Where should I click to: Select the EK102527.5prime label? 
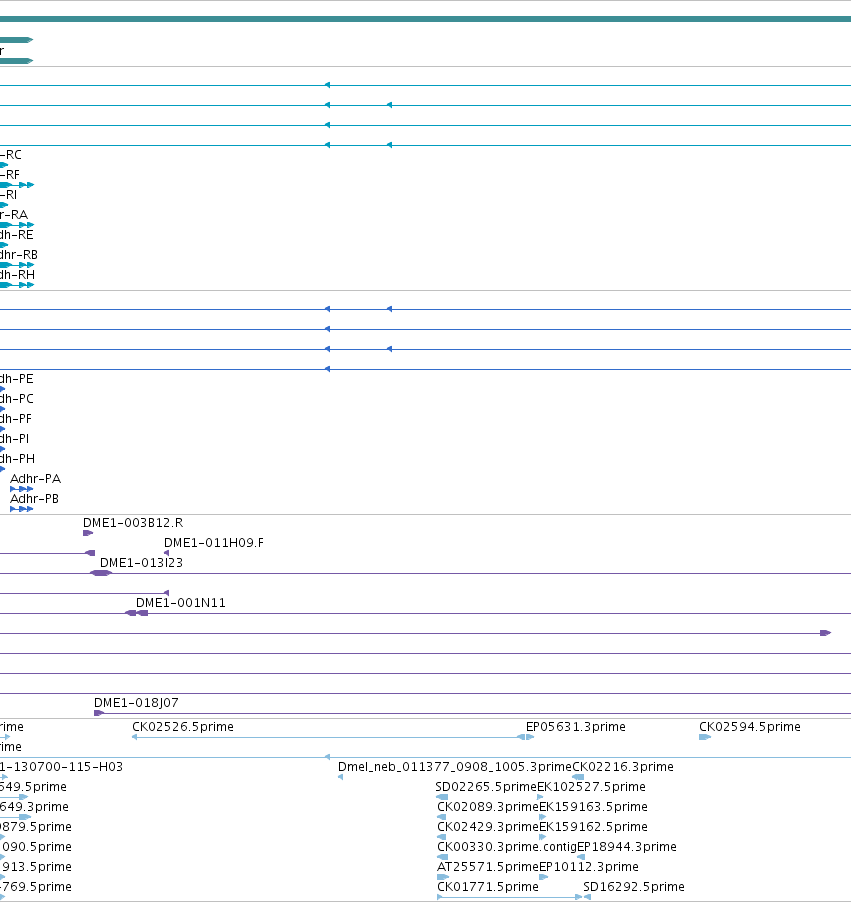click(591, 786)
